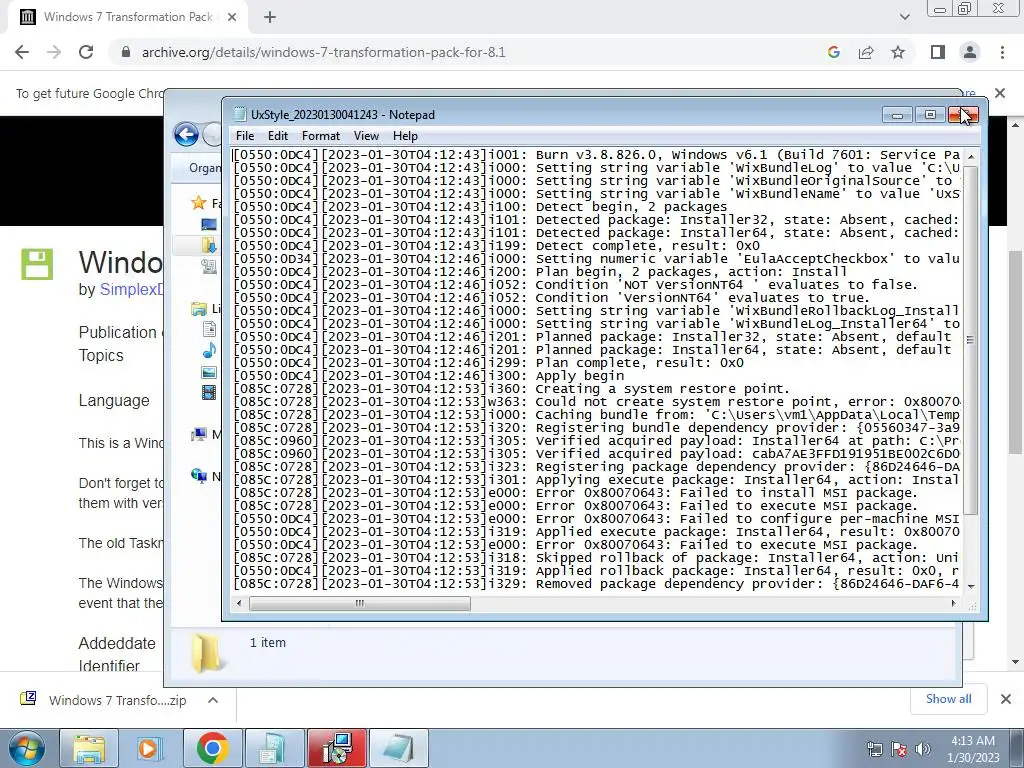Switch to Notepad from taskbar

(x=399, y=748)
